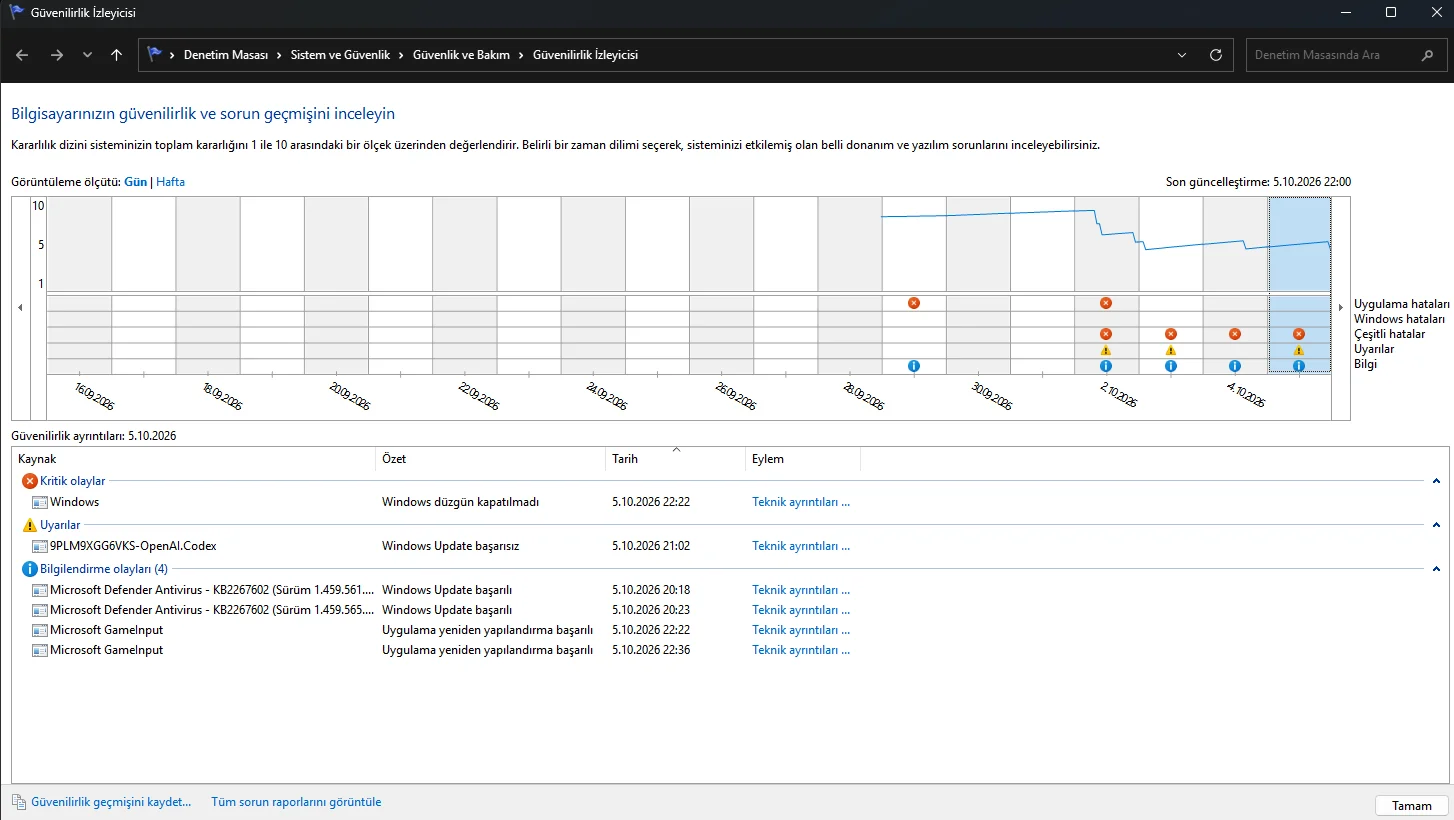Open Teknik ayrıntıları for the OpenAI.Codex warning
The image size is (1454, 820).
pyautogui.click(x=801, y=546)
